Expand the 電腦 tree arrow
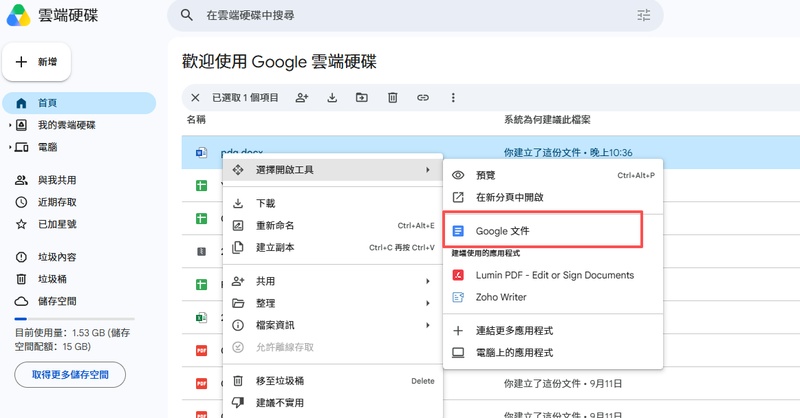This screenshot has height=418, width=800. click(10, 147)
